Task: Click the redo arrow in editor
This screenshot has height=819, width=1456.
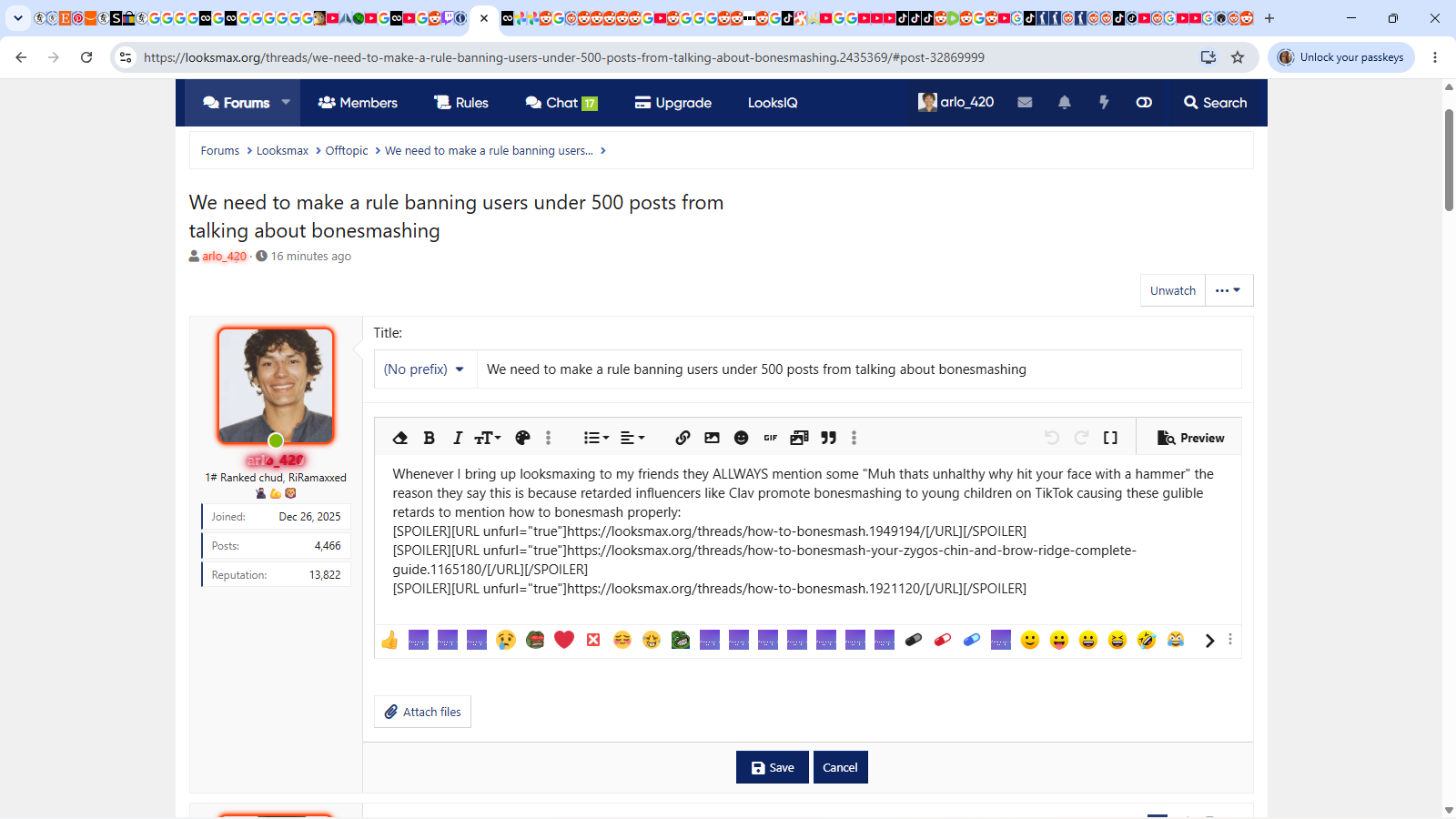Action: (1081, 438)
